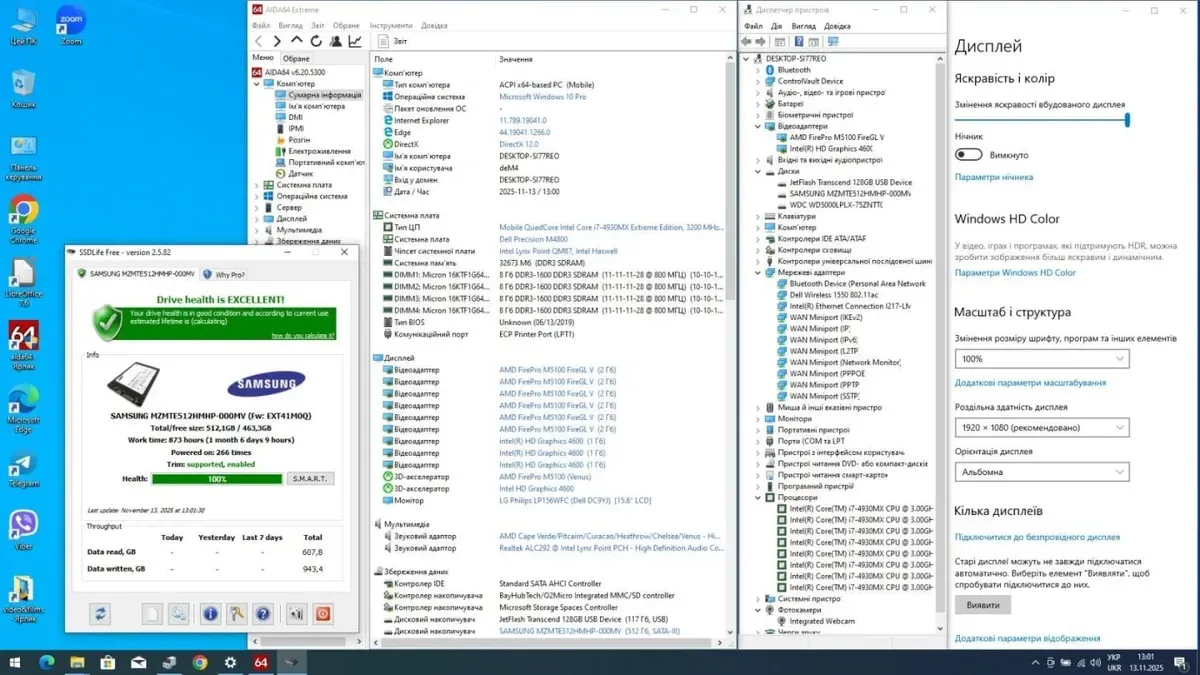Click the red power icon in SSDLife
The width and height of the screenshot is (1200, 675).
click(323, 614)
